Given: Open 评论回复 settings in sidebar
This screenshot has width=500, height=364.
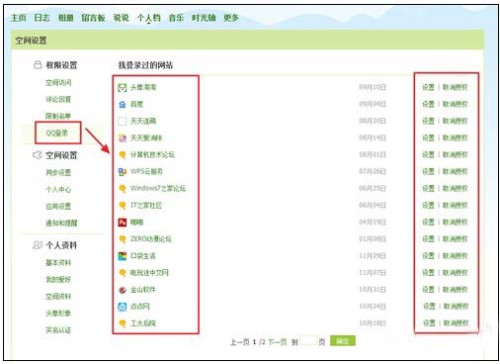Looking at the screenshot, I should click(x=58, y=99).
